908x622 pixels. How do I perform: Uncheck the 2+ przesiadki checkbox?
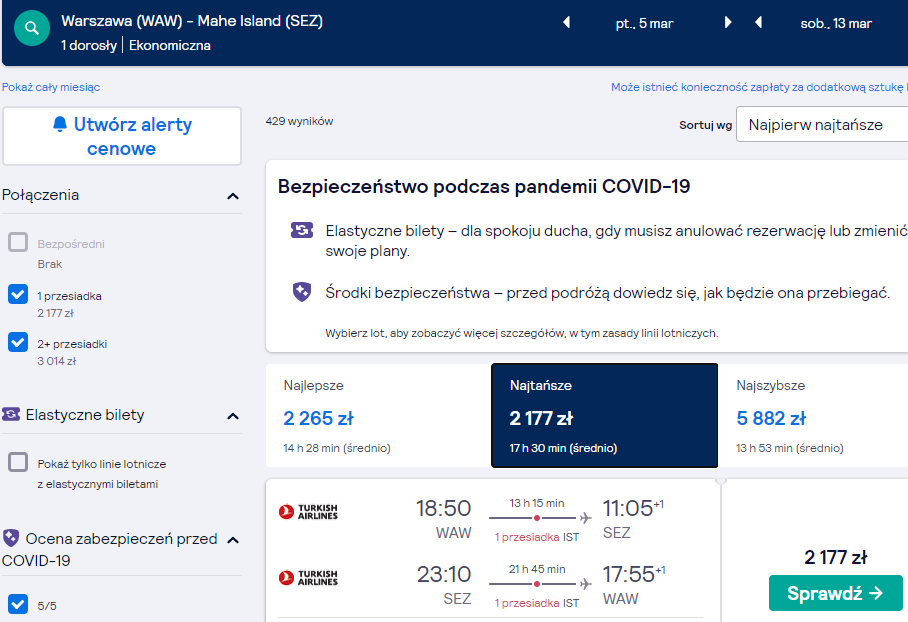pos(18,342)
